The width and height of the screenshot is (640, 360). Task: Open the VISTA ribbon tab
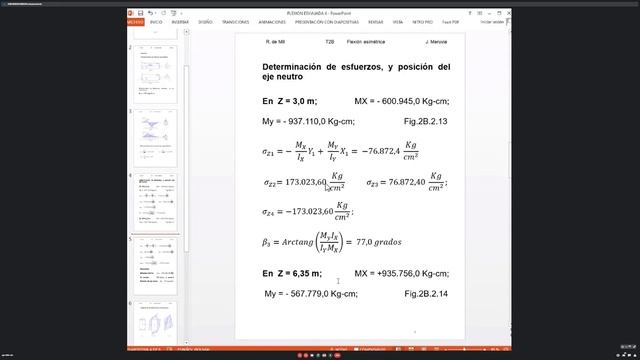[x=398, y=22]
